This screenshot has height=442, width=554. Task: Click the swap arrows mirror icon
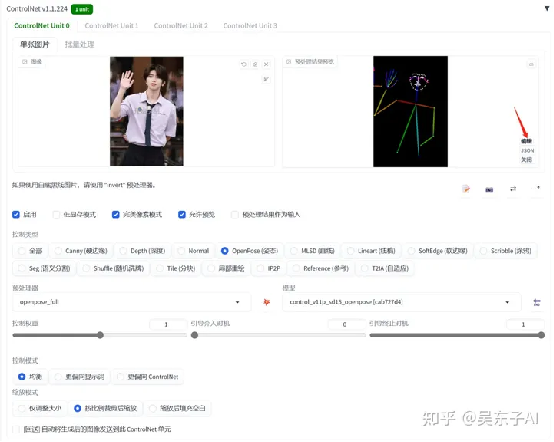point(513,189)
